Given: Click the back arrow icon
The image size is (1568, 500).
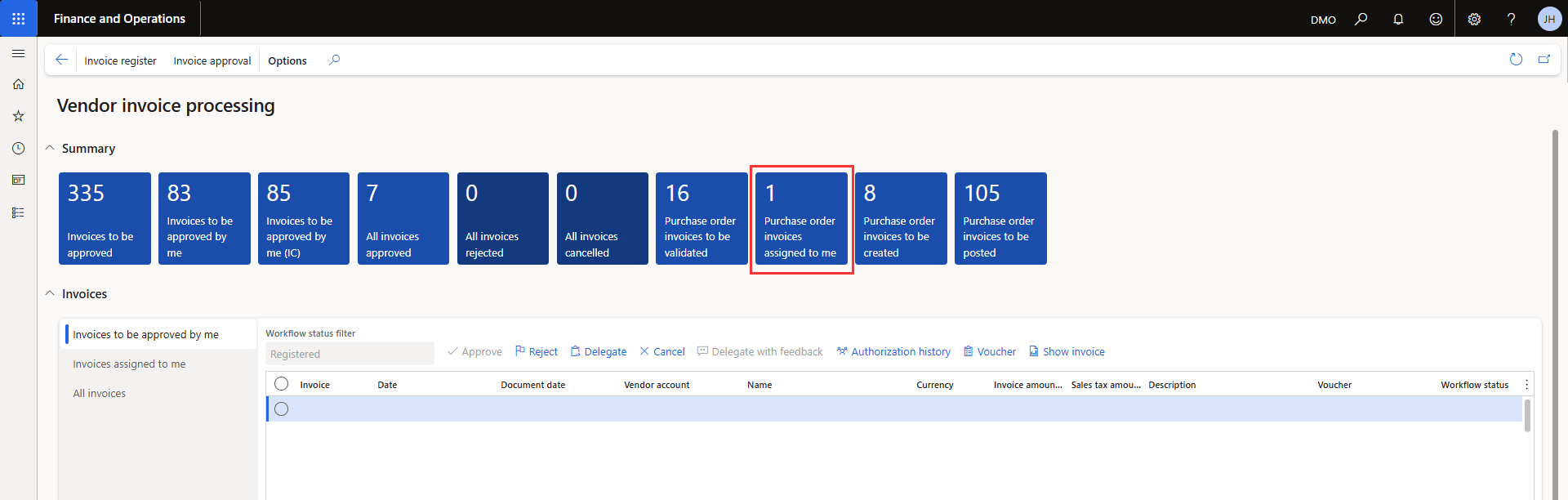Looking at the screenshot, I should point(61,60).
